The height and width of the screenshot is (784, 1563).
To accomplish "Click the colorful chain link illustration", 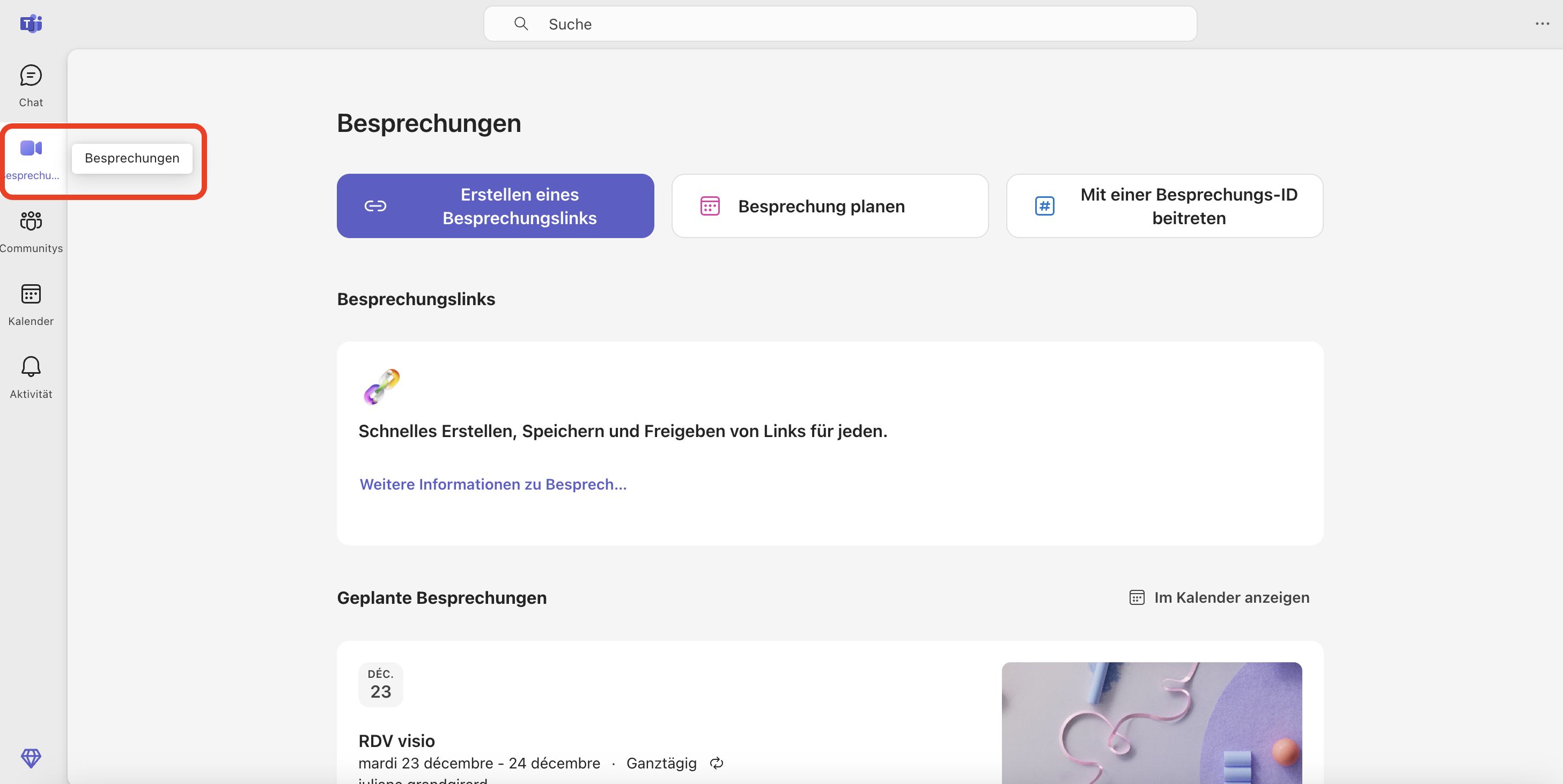I will (x=382, y=387).
